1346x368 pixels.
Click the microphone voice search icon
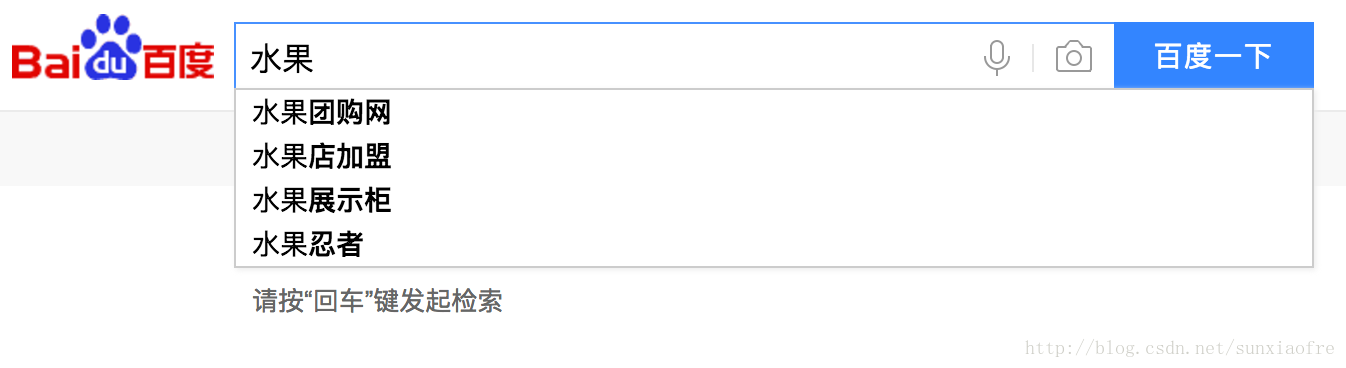(x=996, y=57)
